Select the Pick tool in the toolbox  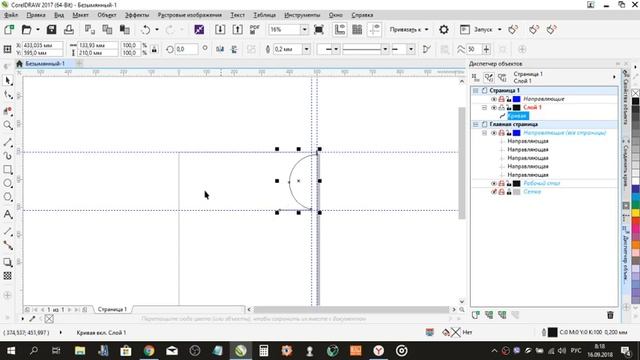(8, 81)
